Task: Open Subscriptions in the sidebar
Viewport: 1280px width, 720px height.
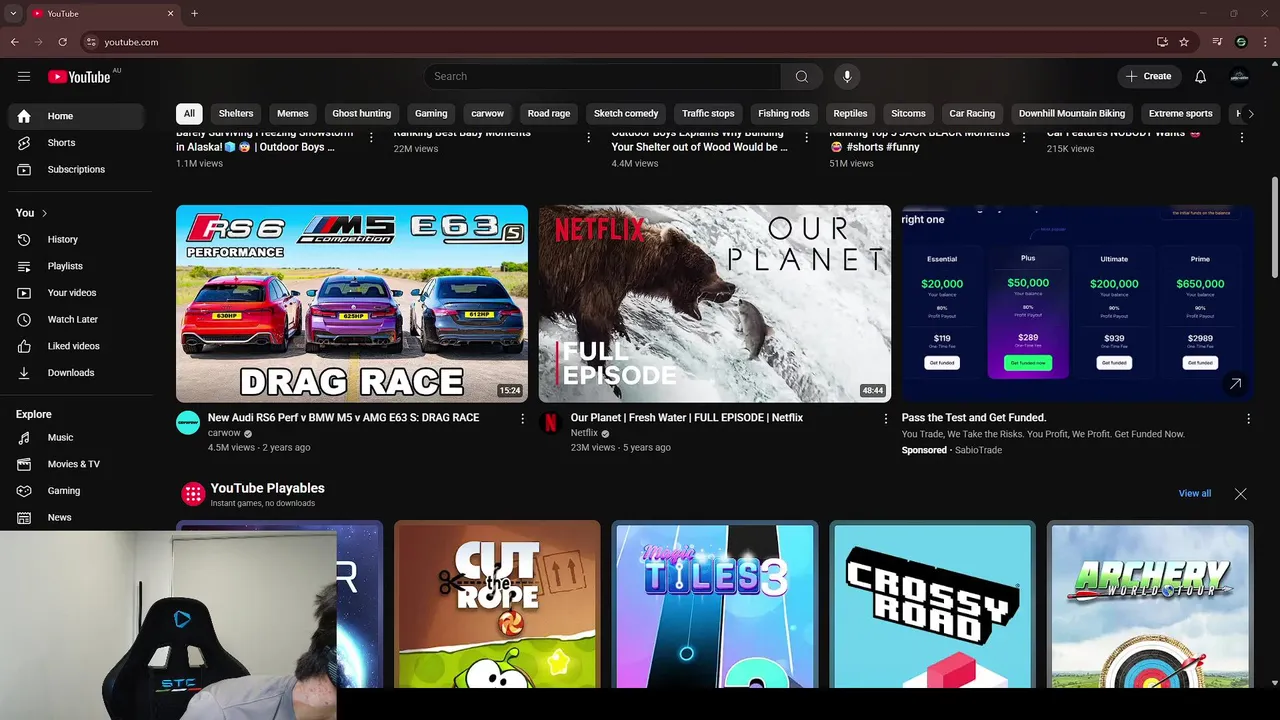Action: pos(78,170)
